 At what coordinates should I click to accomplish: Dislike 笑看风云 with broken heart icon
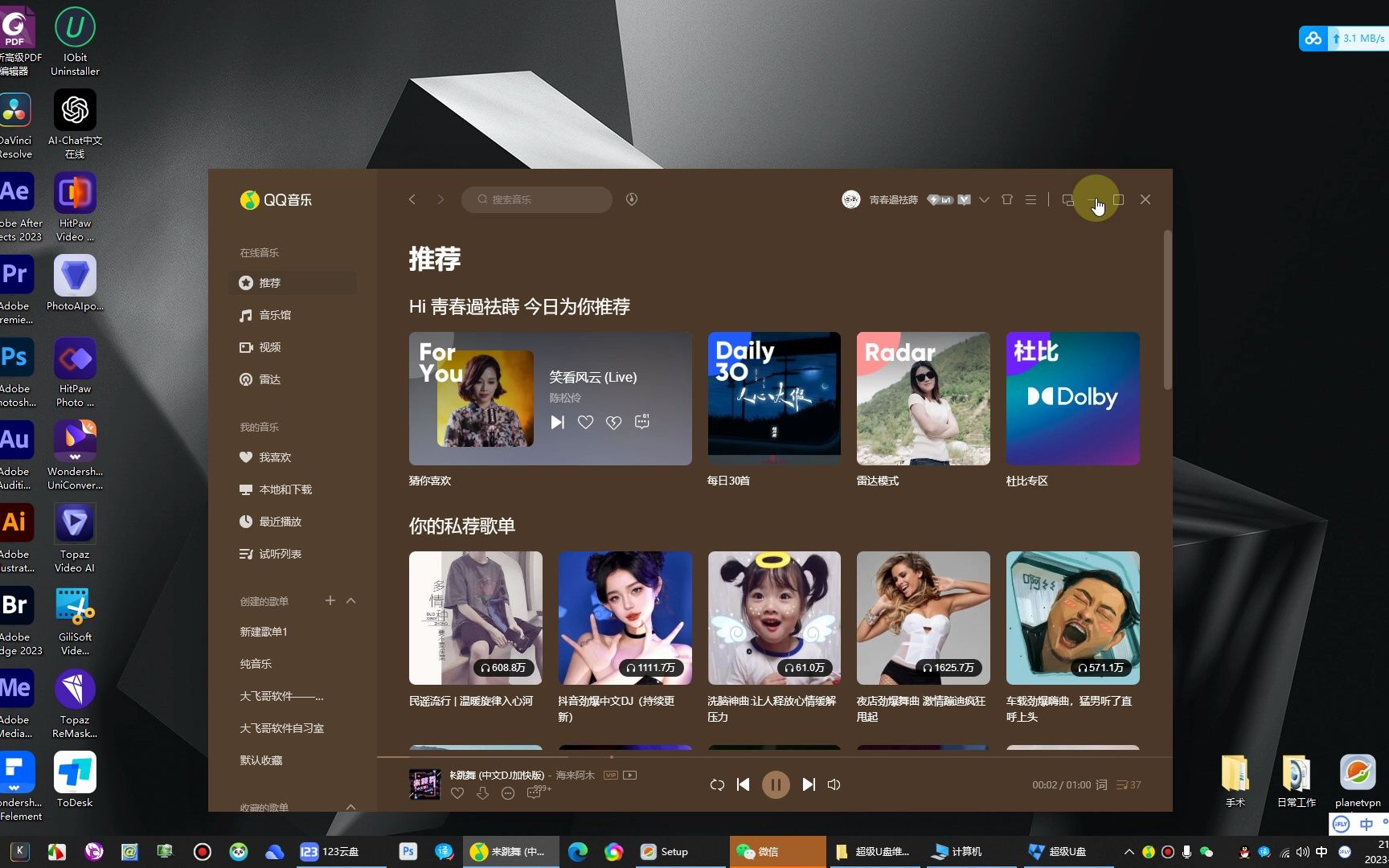point(614,422)
